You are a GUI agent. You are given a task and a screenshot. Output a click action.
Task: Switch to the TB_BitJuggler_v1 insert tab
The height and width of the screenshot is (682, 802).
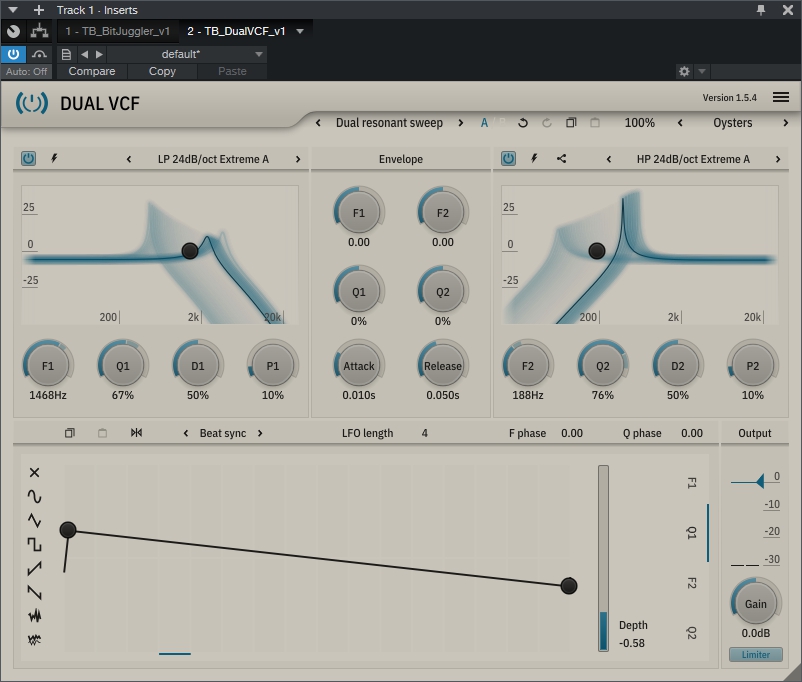[x=118, y=31]
